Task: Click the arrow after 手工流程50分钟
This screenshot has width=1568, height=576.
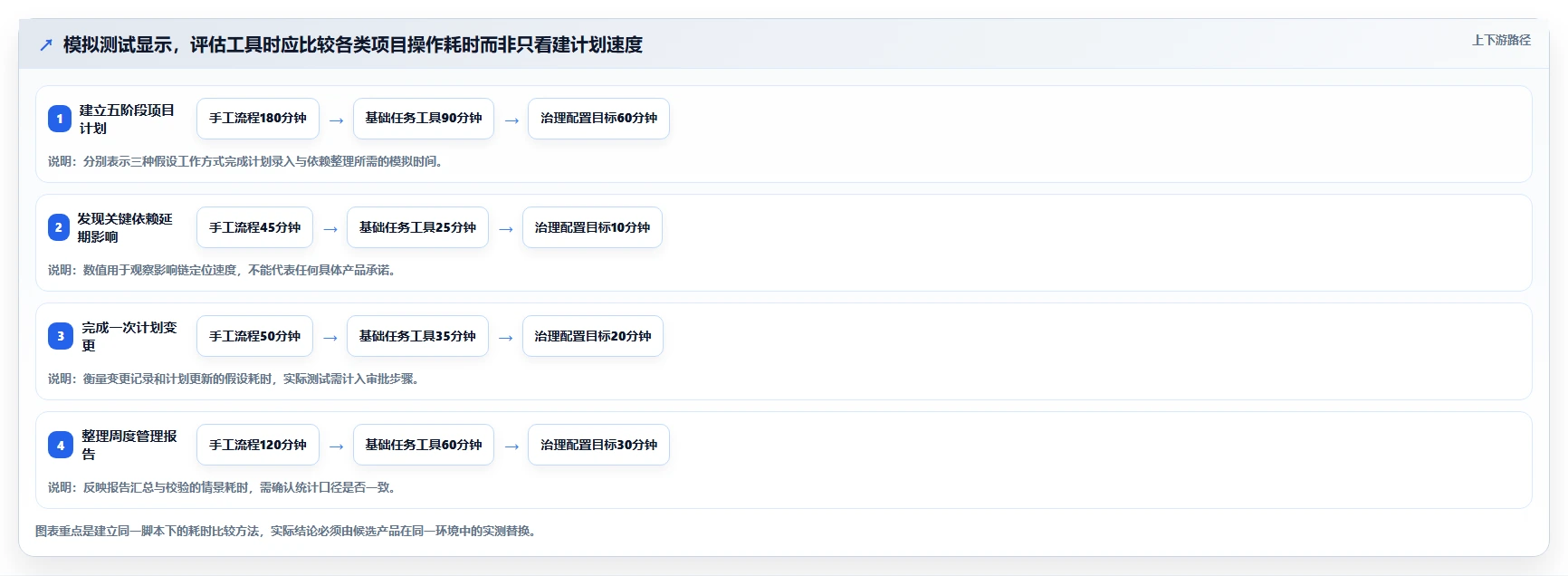Action: tap(330, 338)
